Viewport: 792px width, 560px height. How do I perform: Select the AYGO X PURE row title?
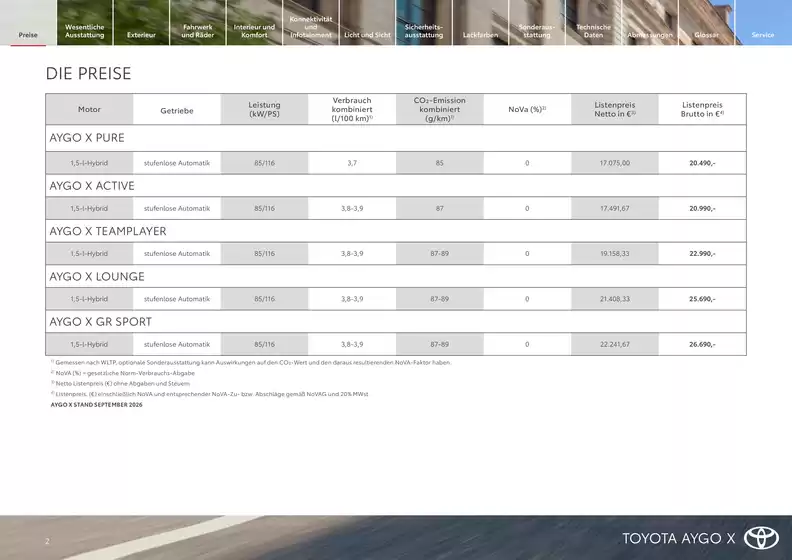point(87,138)
